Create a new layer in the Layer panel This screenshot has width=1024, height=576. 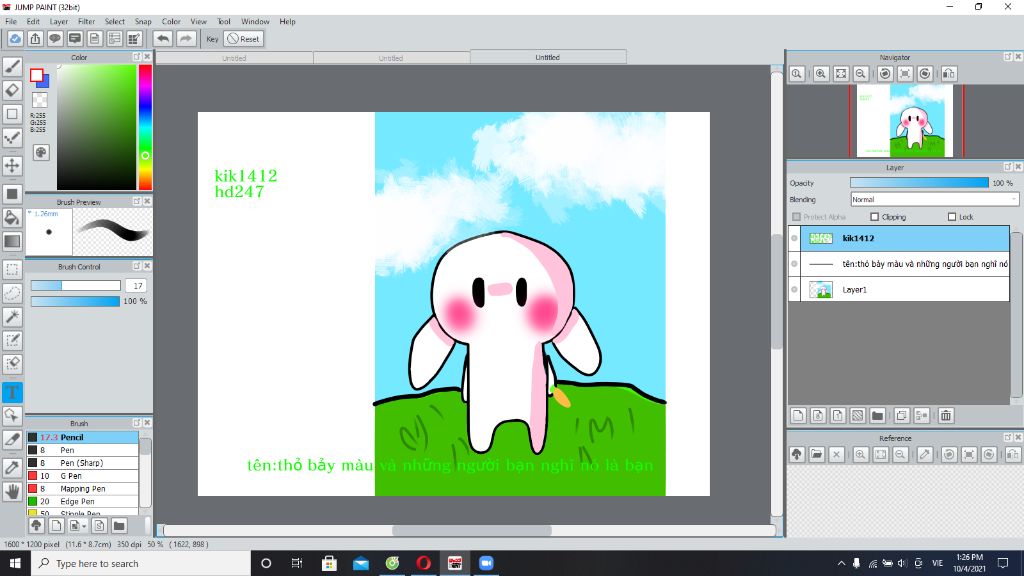tap(798, 415)
